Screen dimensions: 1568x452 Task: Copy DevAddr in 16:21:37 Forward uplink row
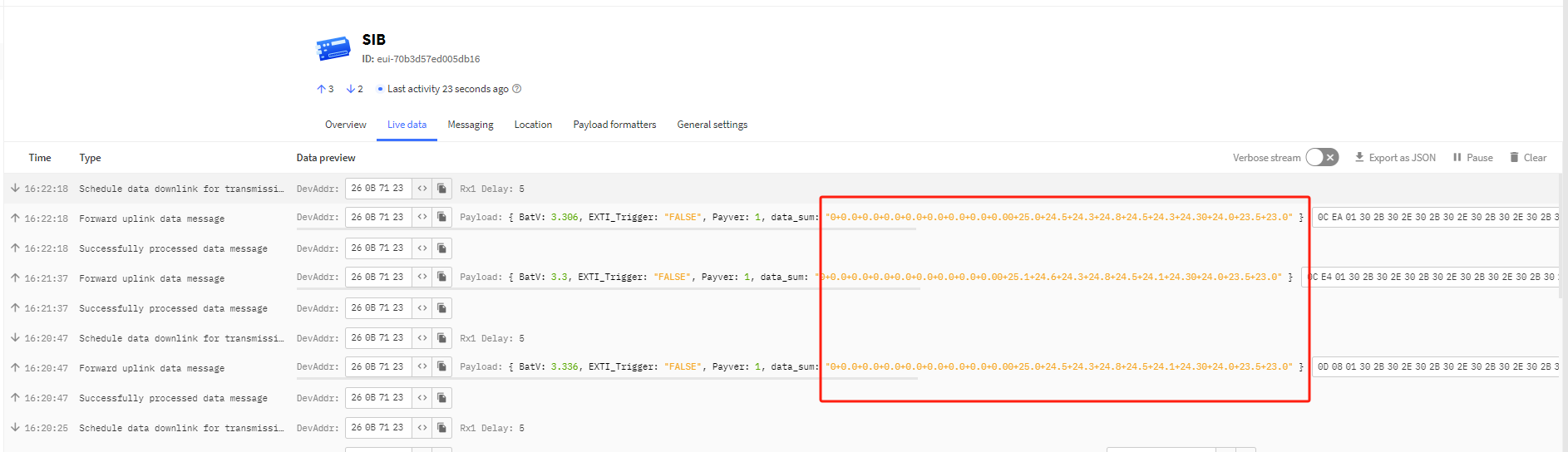(442, 278)
